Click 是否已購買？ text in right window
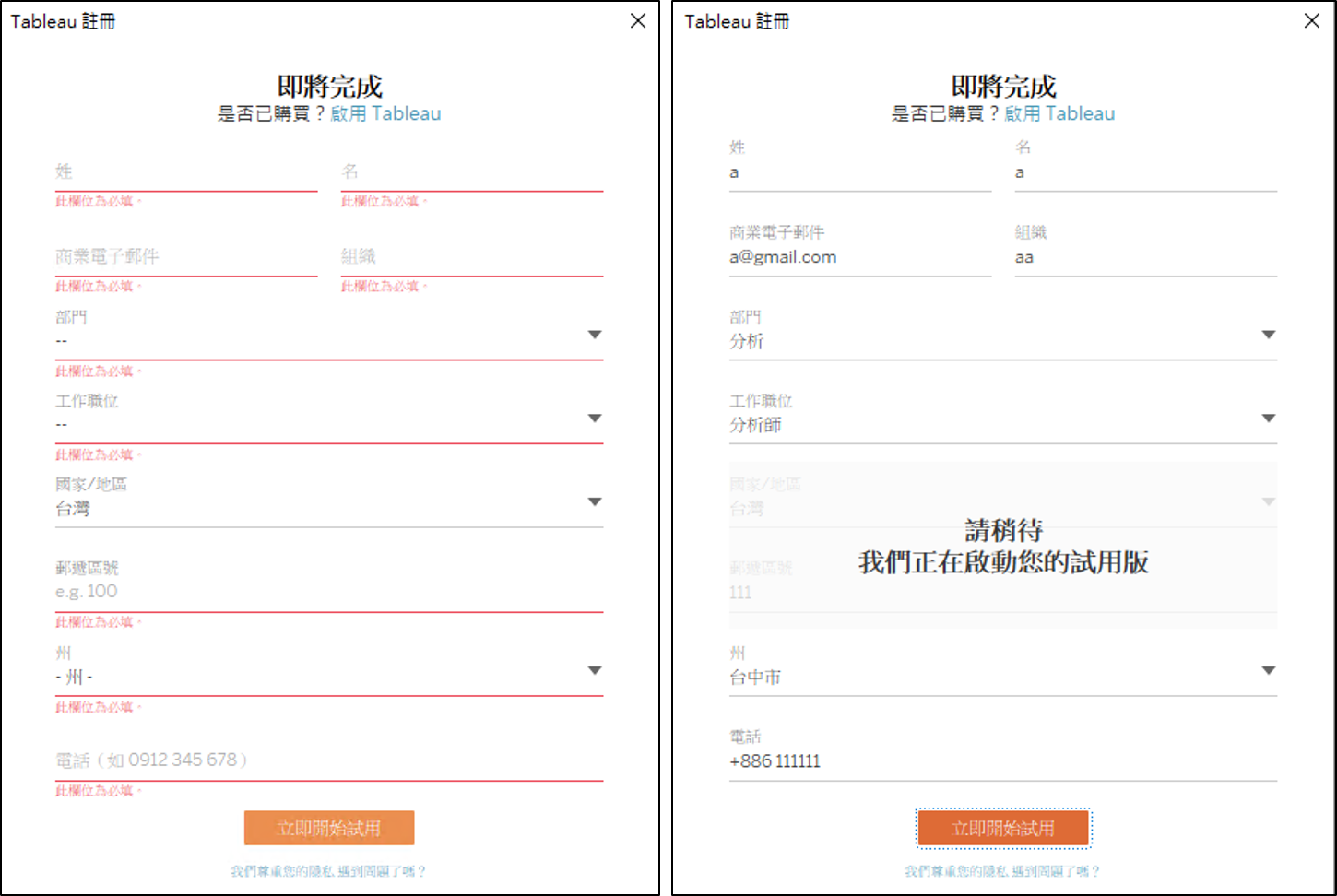1337x896 pixels. pos(946,113)
